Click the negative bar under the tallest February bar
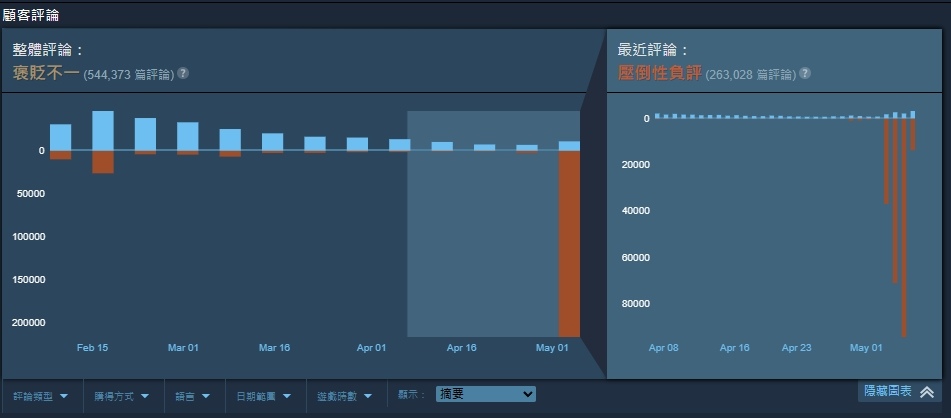Viewport: 951px width, 418px height. tap(103, 162)
